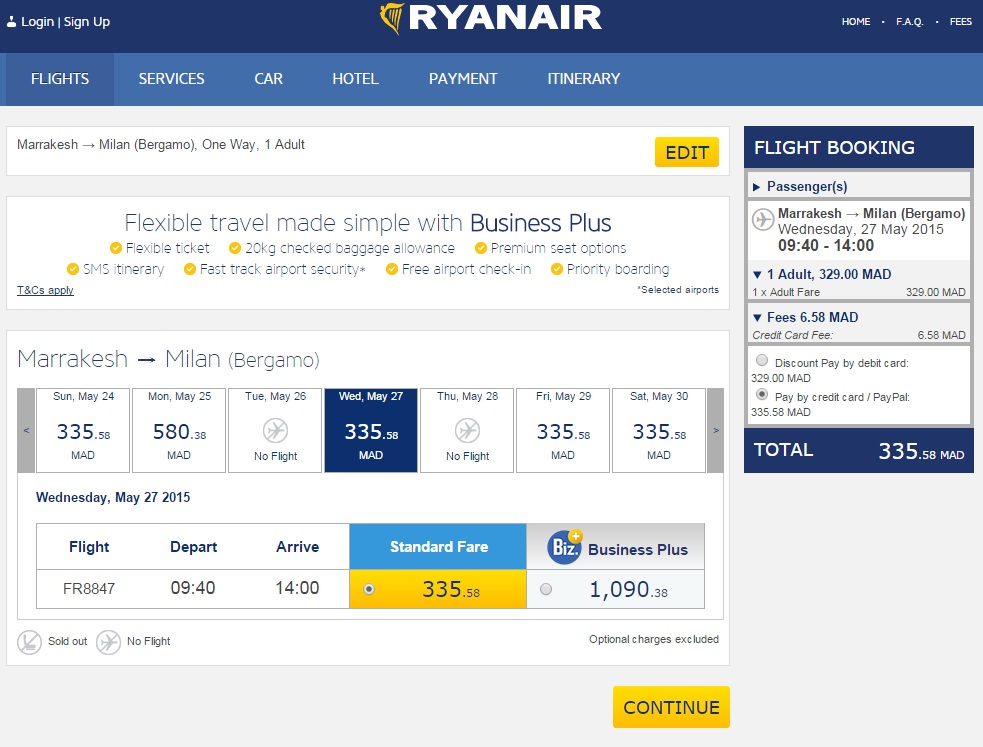
Task: Open the FEES link
Action: coord(960,22)
